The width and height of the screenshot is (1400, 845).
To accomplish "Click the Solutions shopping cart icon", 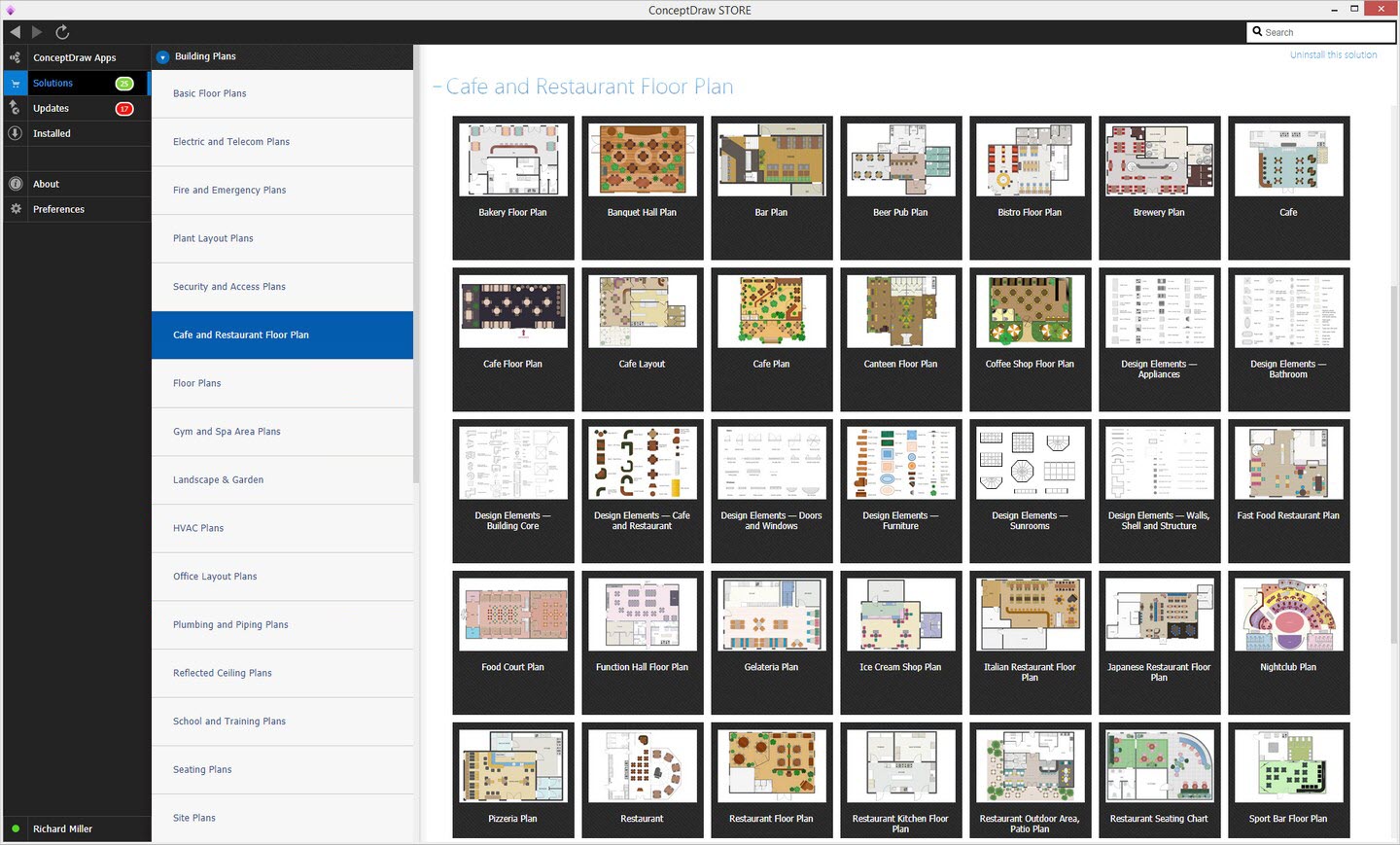I will [15, 84].
